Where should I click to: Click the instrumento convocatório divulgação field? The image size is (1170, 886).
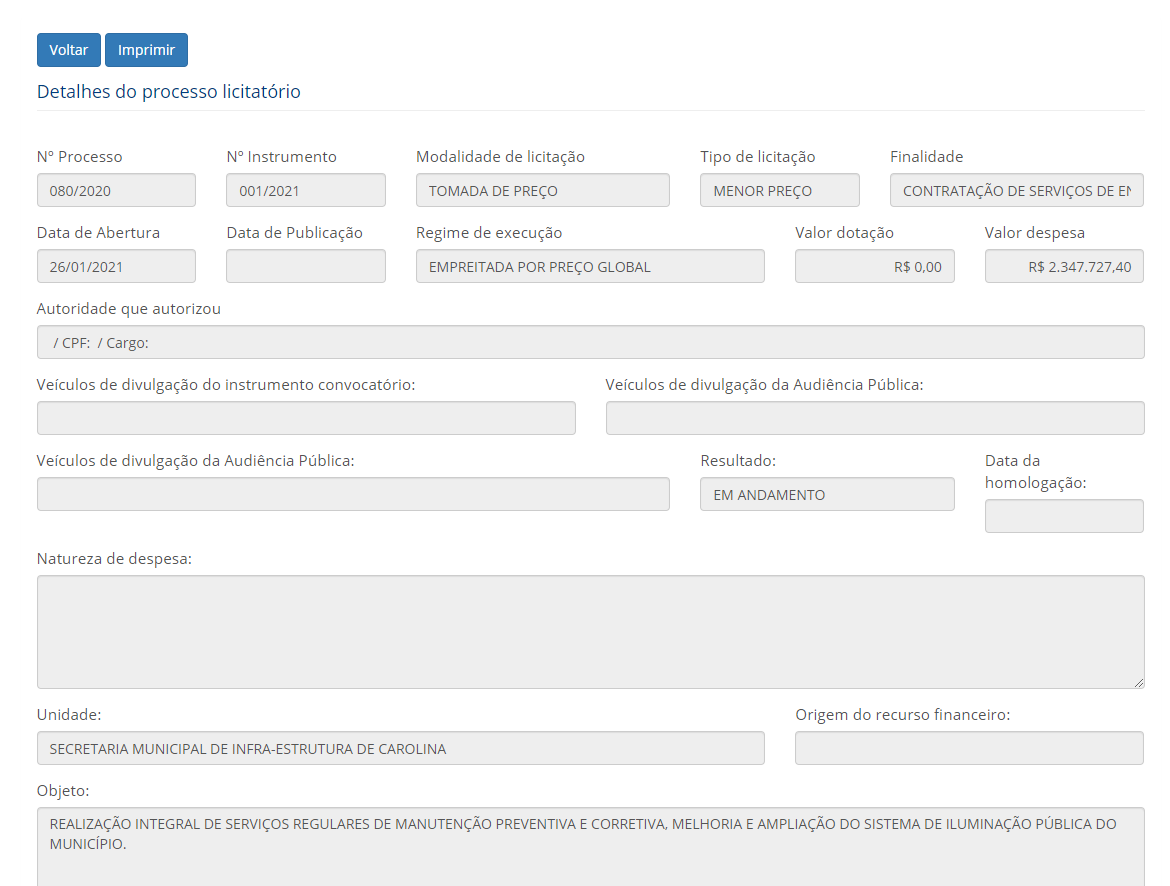pyautogui.click(x=306, y=418)
